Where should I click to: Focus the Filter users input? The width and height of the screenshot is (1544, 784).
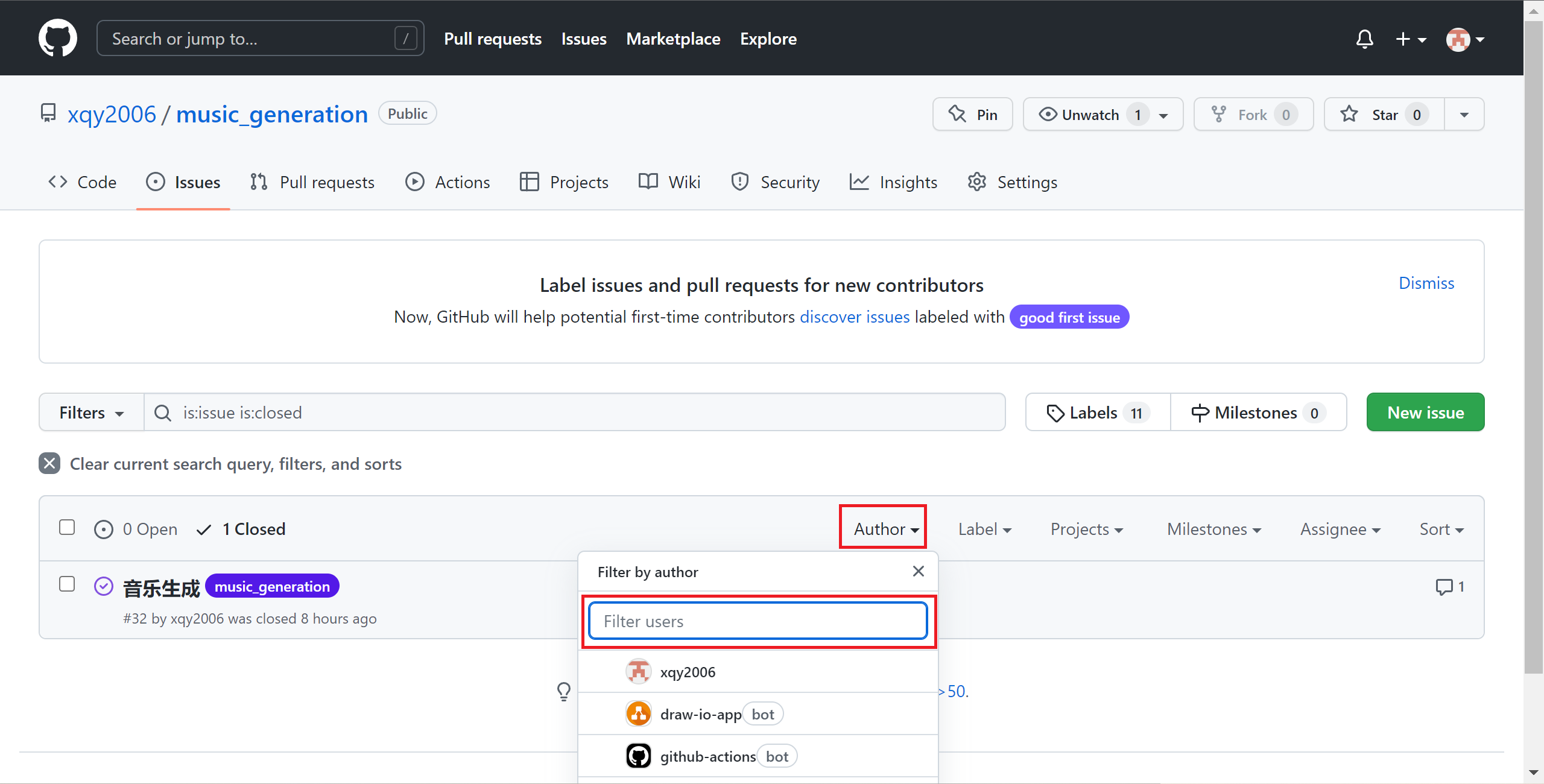(758, 621)
